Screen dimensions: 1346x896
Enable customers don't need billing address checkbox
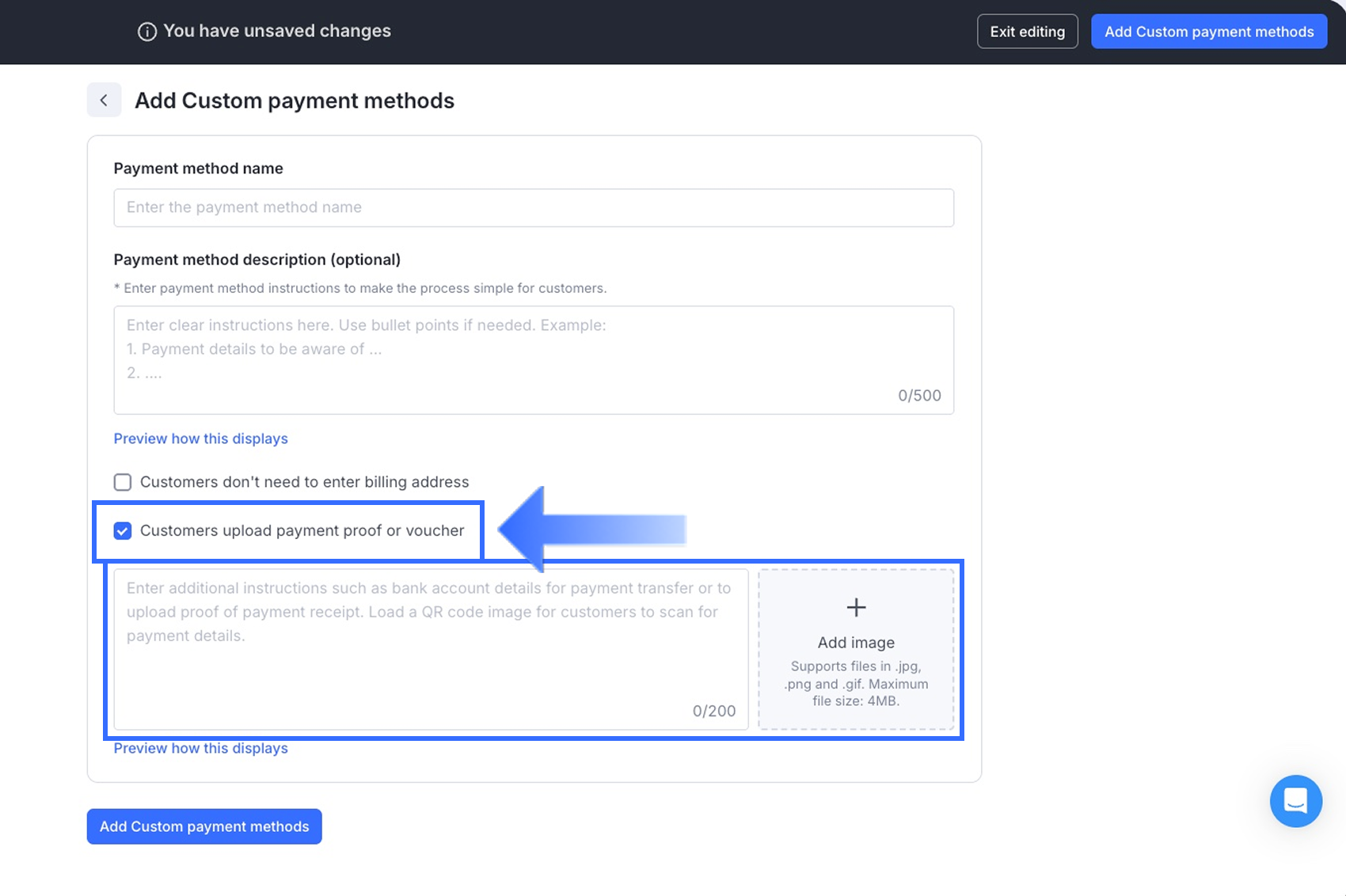pos(123,482)
